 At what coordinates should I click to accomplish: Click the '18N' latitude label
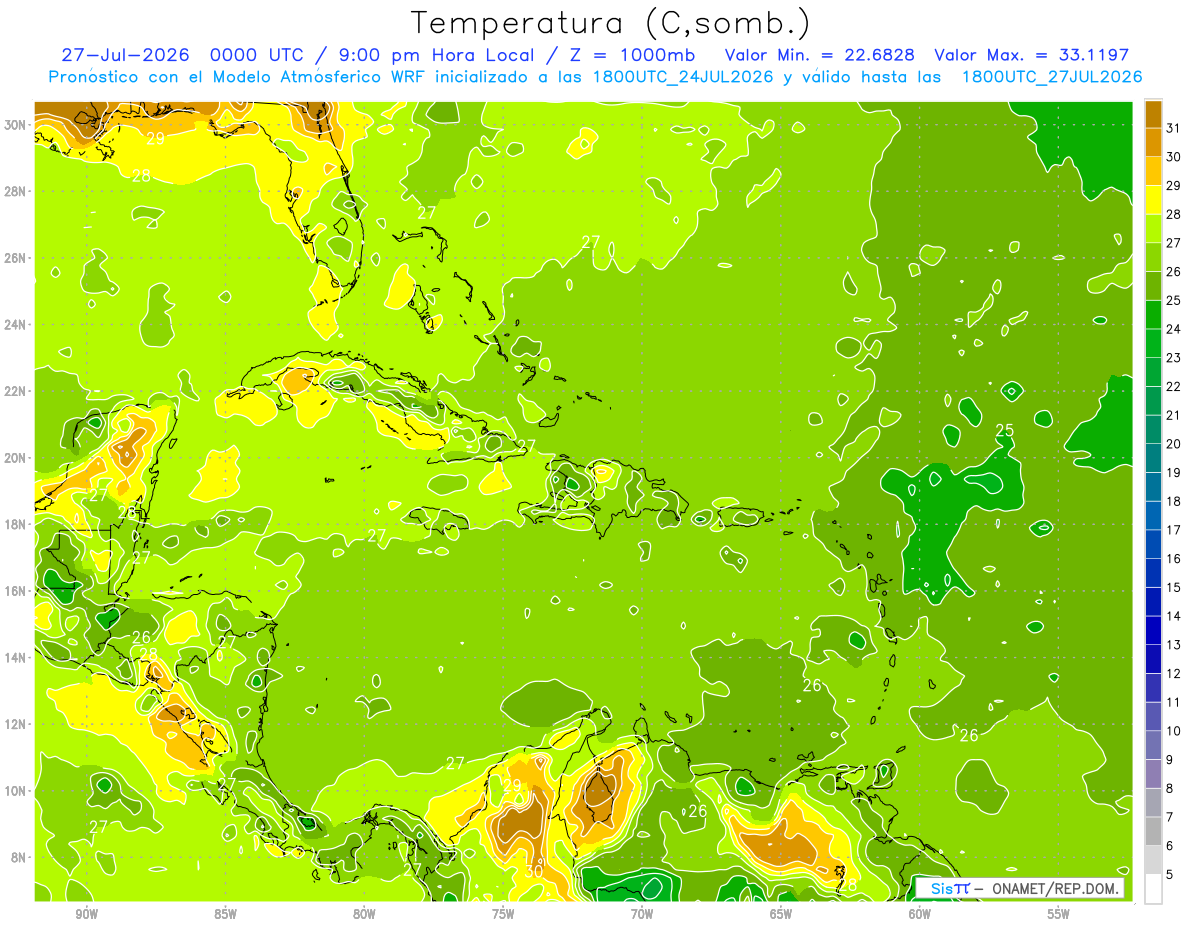[x=17, y=524]
